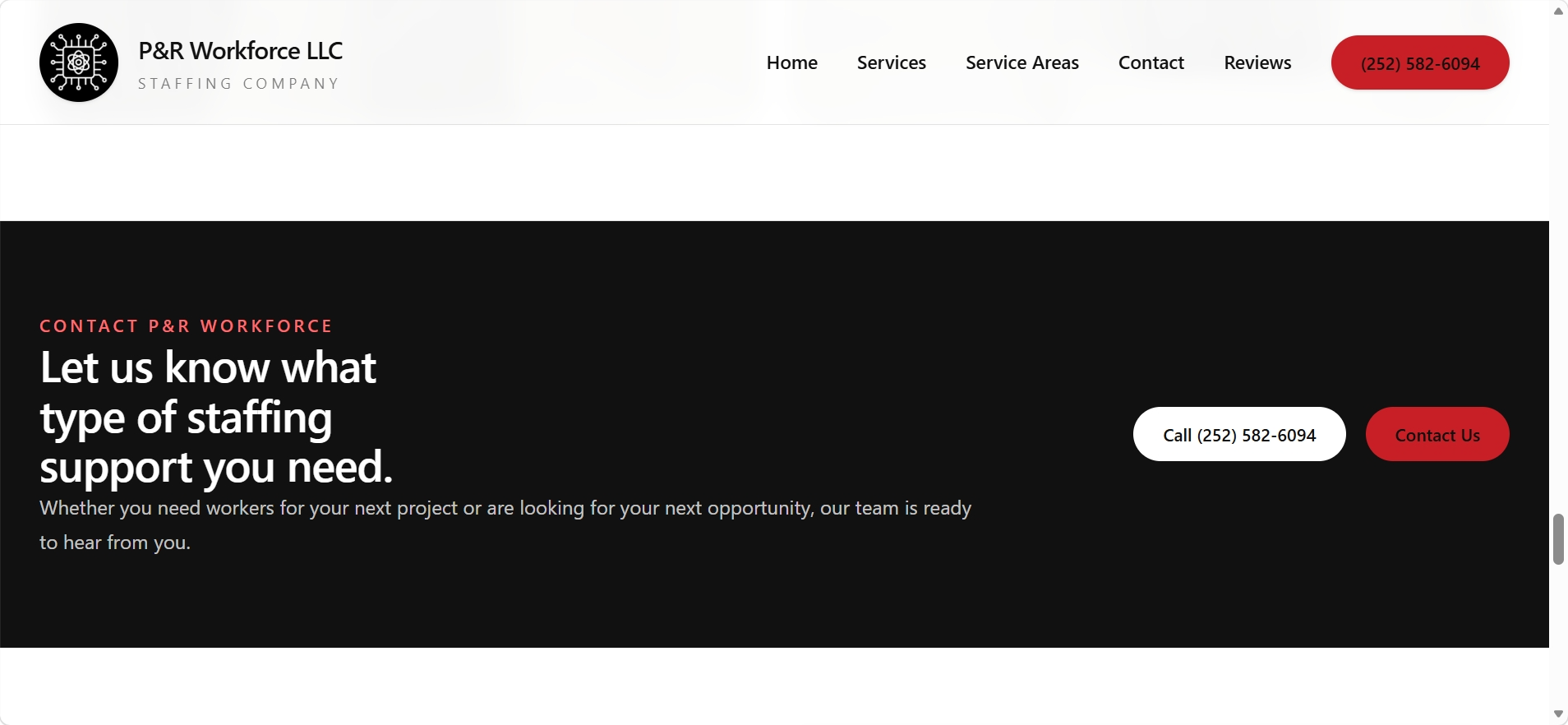Go to the Home page

(x=791, y=62)
